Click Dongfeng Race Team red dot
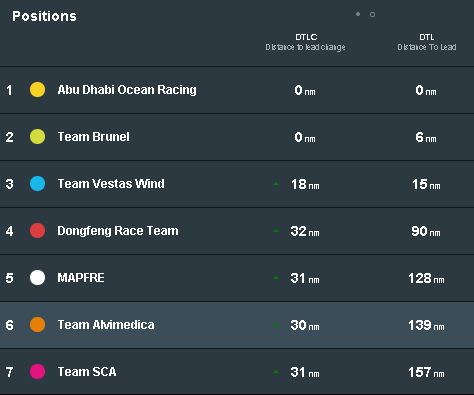The height and width of the screenshot is (395, 474). coord(37,231)
